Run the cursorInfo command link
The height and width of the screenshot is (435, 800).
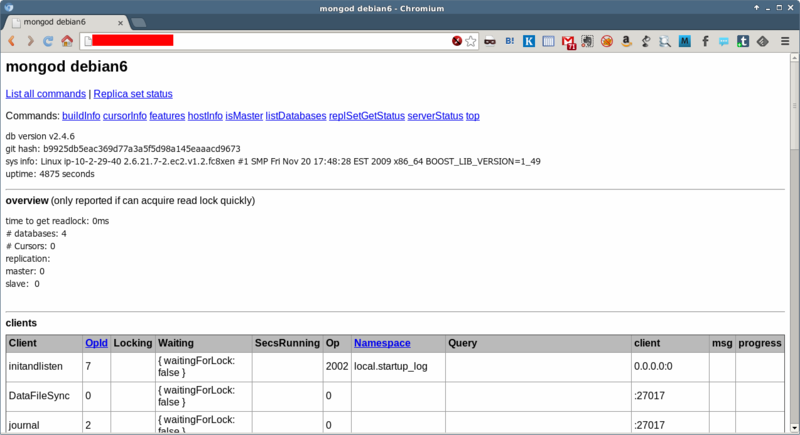click(x=124, y=116)
